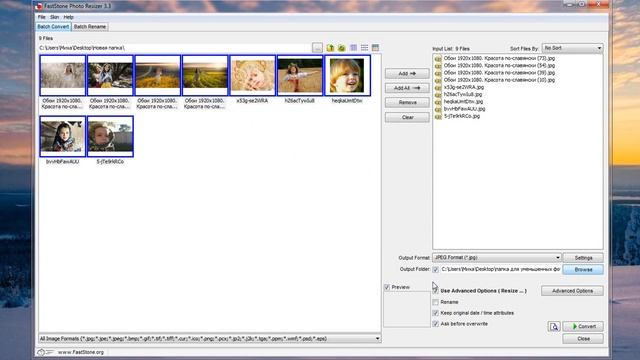The image size is (640, 360).
Task: Open conversion preview magnifier icon
Action: point(553,327)
